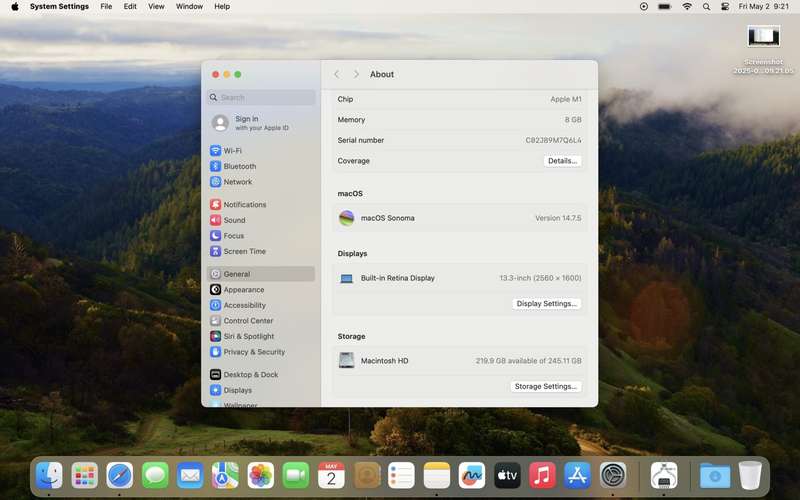Image resolution: width=800 pixels, height=500 pixels.
Task: Click the 8 GB memory value
Action: (x=573, y=119)
